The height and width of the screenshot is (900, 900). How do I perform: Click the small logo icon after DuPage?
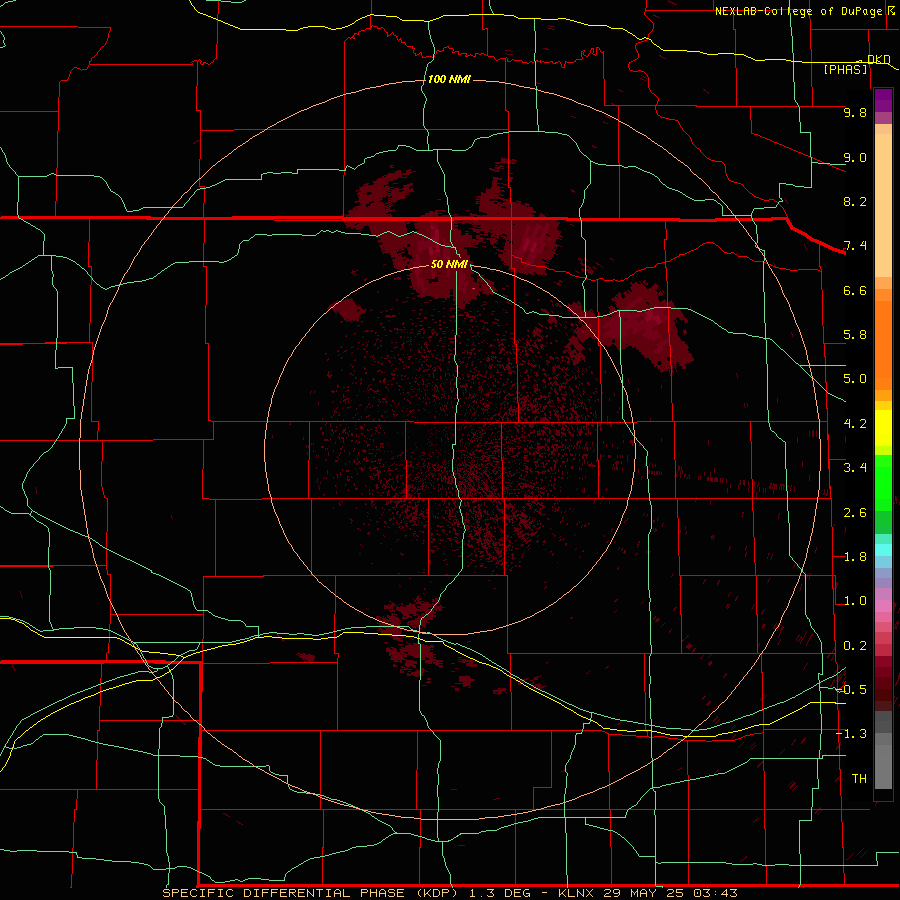[891, 11]
